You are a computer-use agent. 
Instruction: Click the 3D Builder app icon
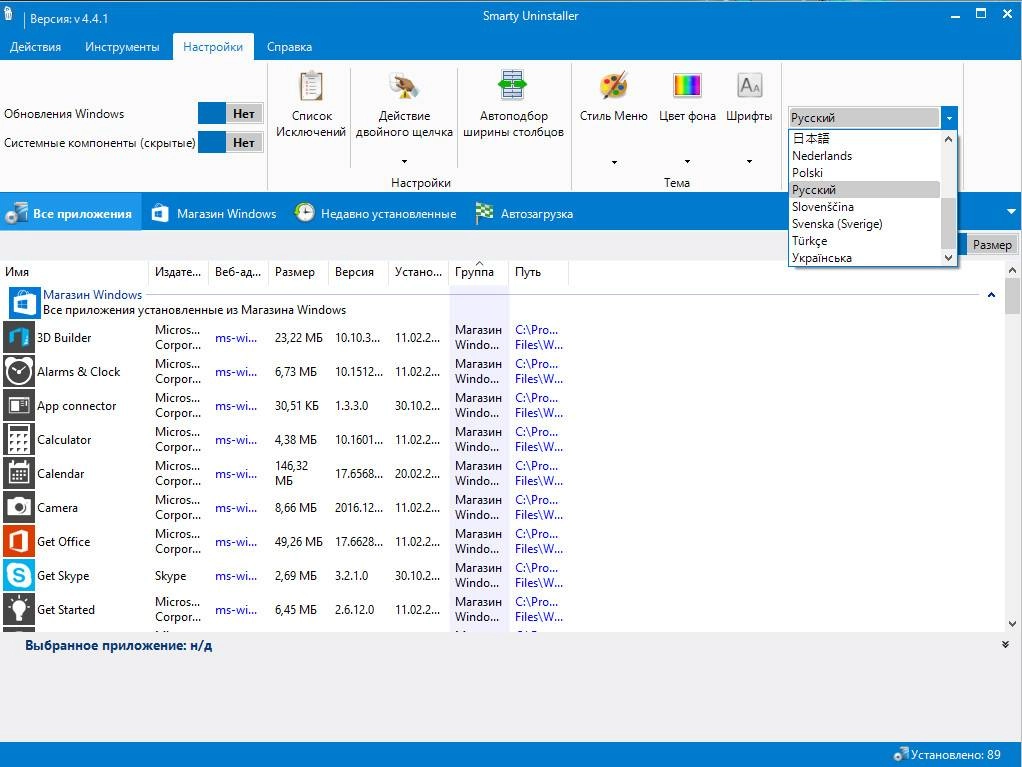[x=19, y=338]
